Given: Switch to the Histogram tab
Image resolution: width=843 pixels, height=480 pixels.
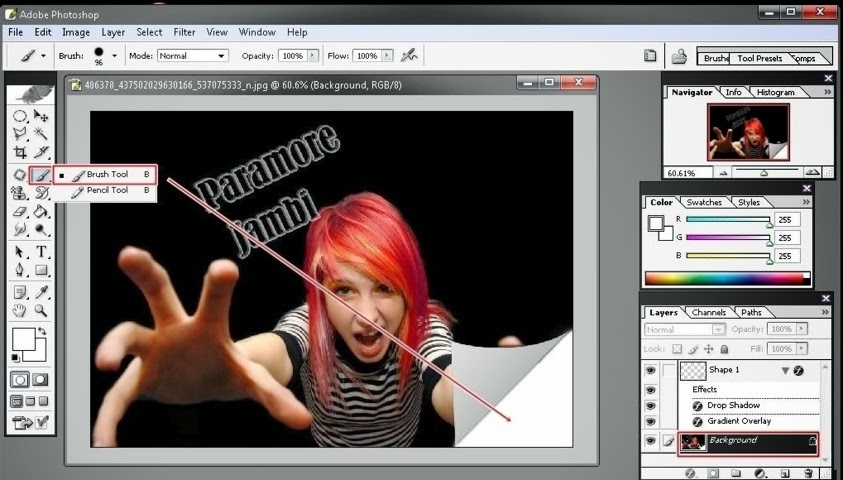Looking at the screenshot, I should click(775, 92).
